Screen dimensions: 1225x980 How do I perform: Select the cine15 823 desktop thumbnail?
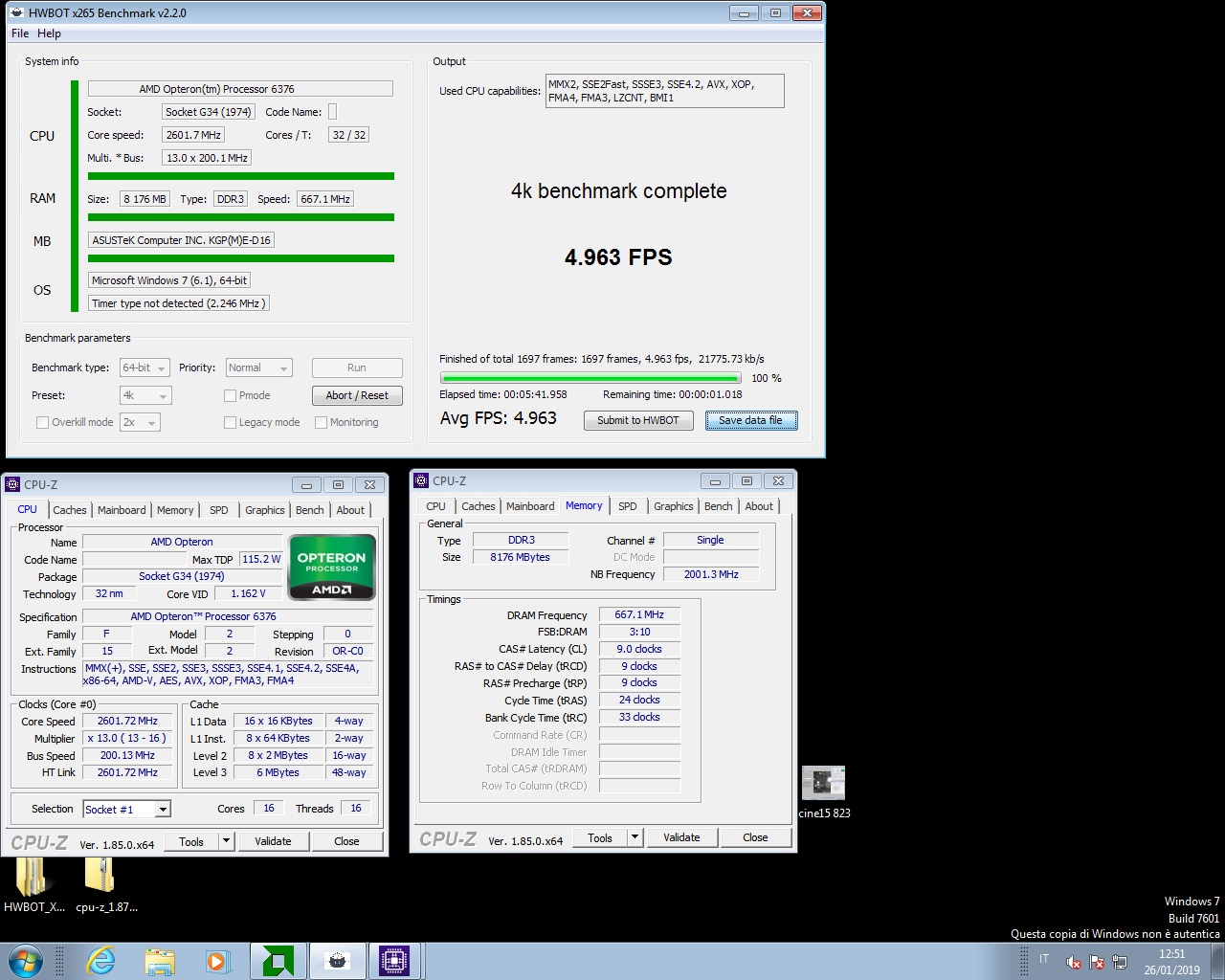tap(823, 792)
